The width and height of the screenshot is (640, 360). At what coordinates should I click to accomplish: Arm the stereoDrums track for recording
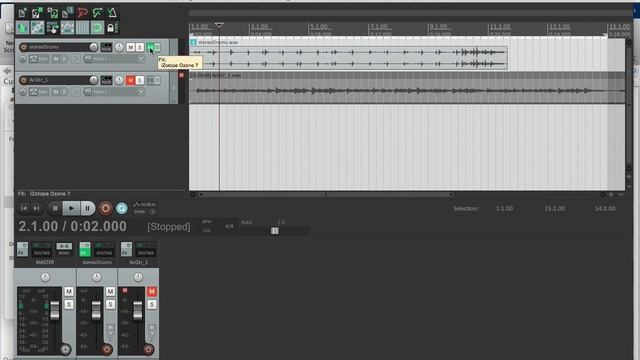(23, 47)
